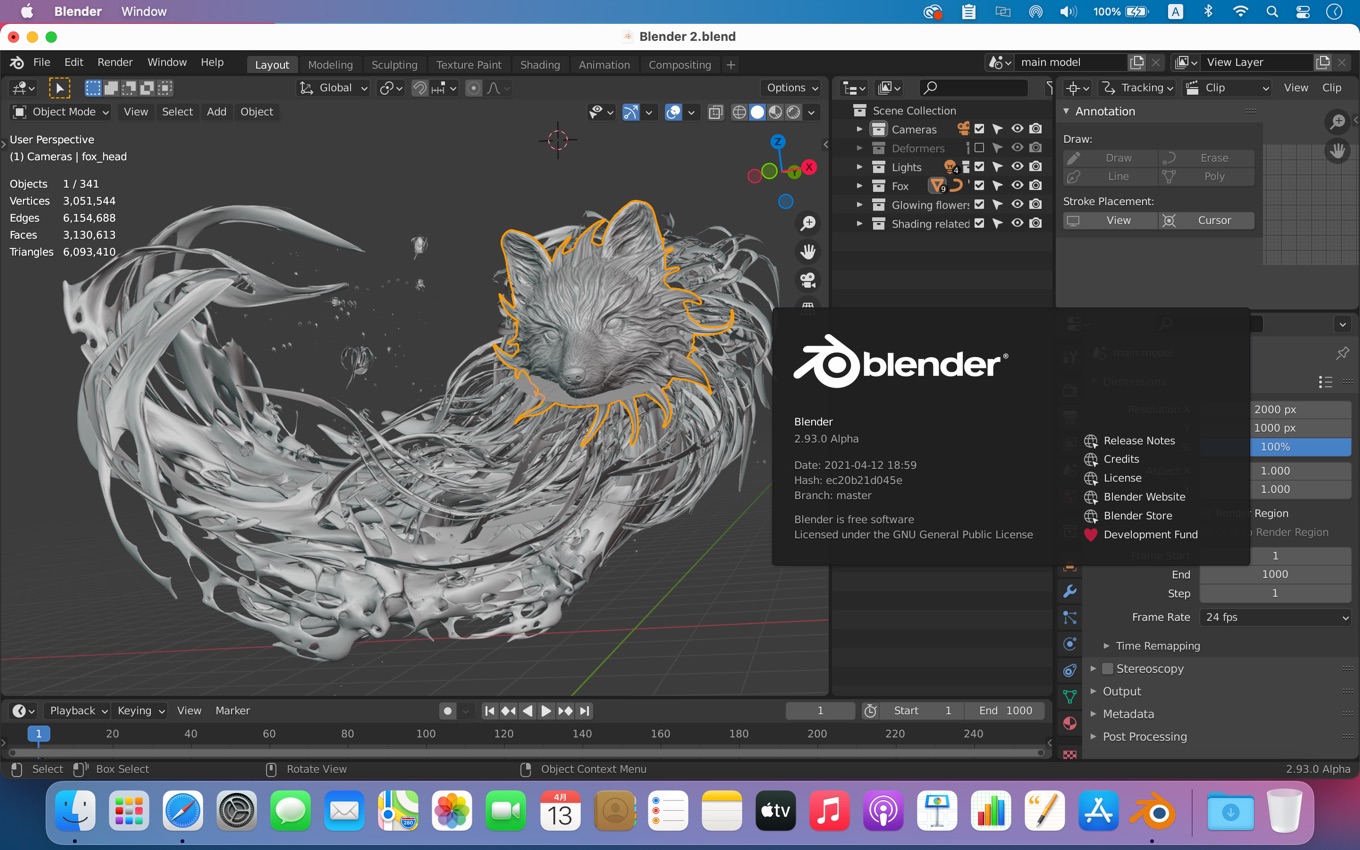1360x850 pixels.
Task: Switch to wireframe viewport shading
Action: coord(739,112)
